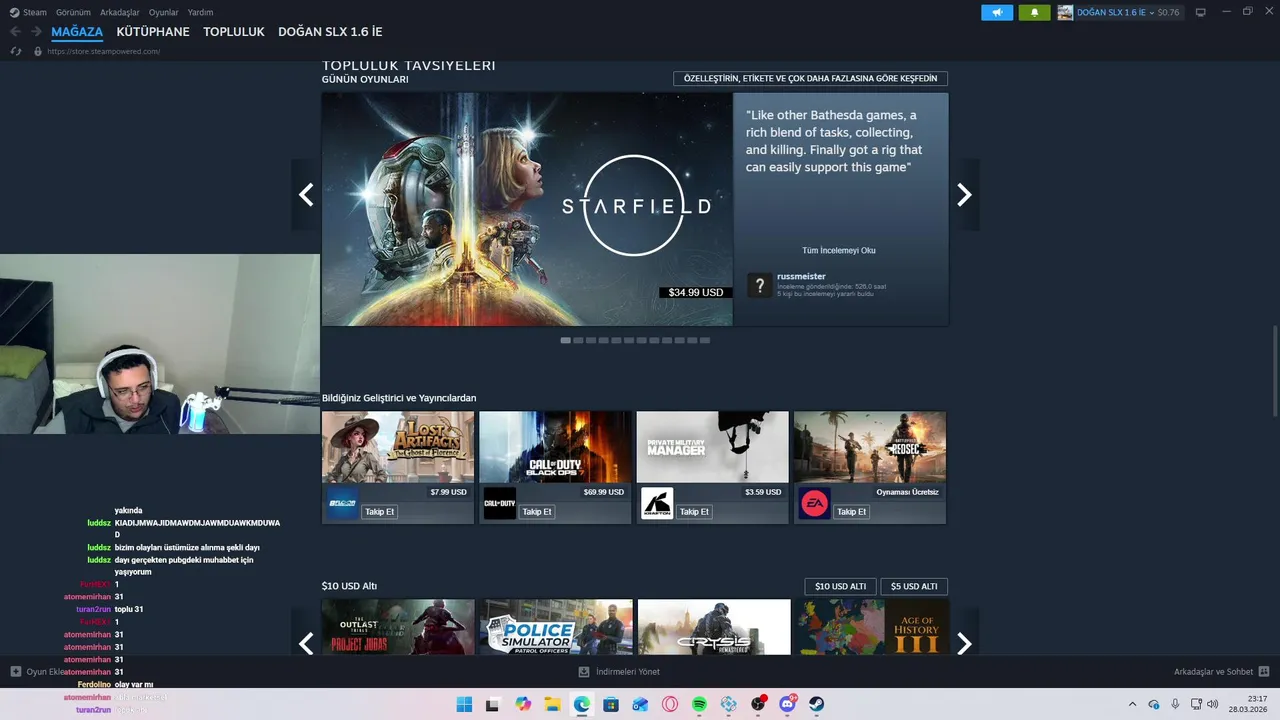Screen dimensions: 1280x720
Task: Click the Call of Duty publisher logo
Action: point(499,503)
